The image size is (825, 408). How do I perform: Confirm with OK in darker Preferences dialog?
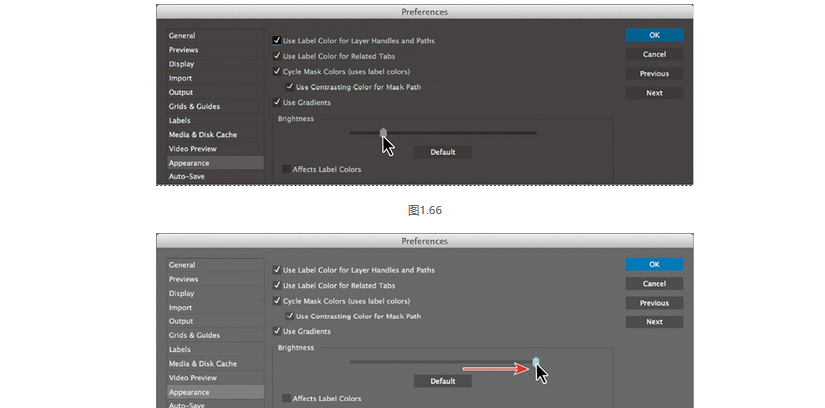tap(655, 35)
